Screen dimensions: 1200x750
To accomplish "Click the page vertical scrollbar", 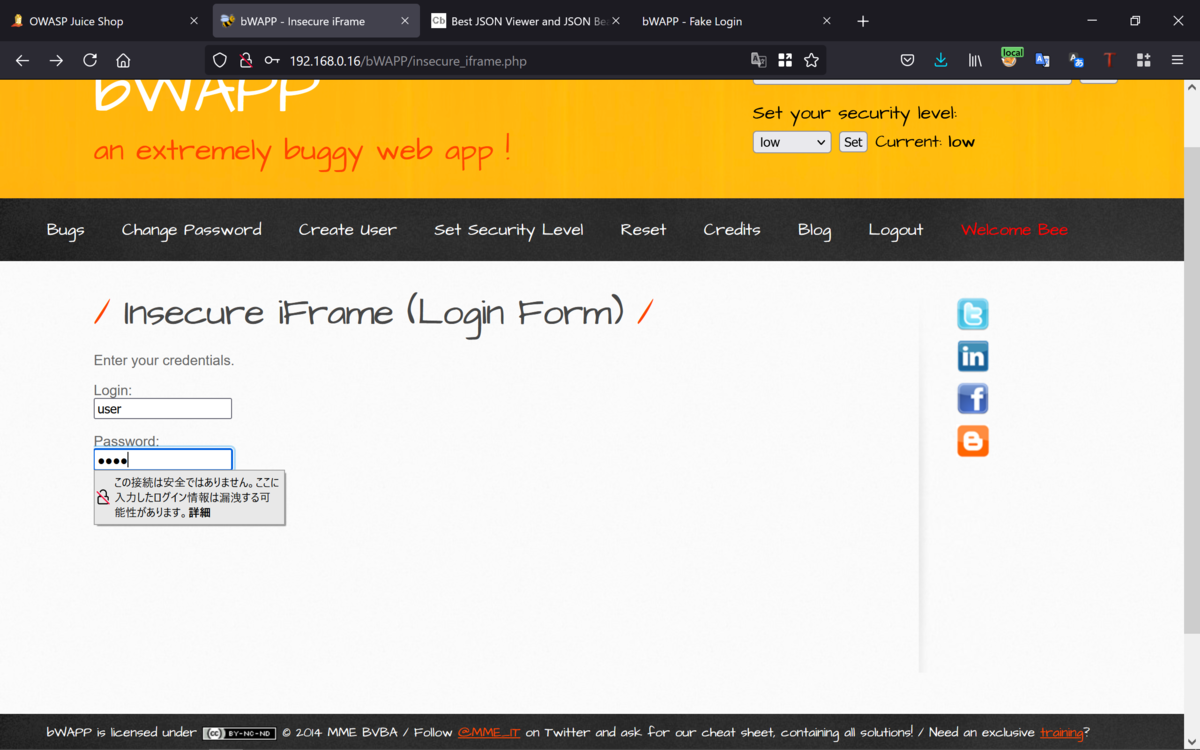I will [1191, 390].
